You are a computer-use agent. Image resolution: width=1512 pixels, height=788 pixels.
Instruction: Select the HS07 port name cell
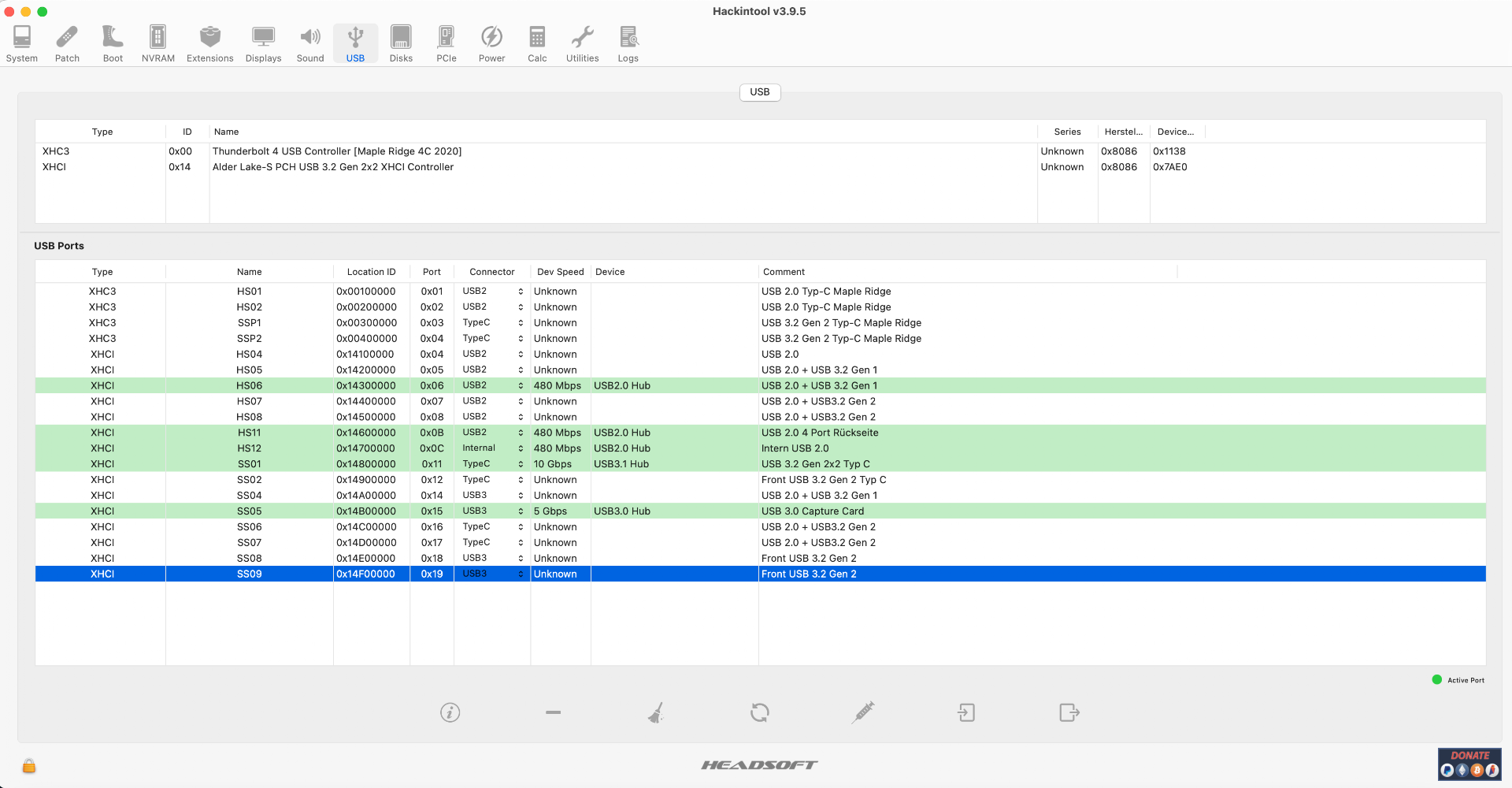pos(250,401)
